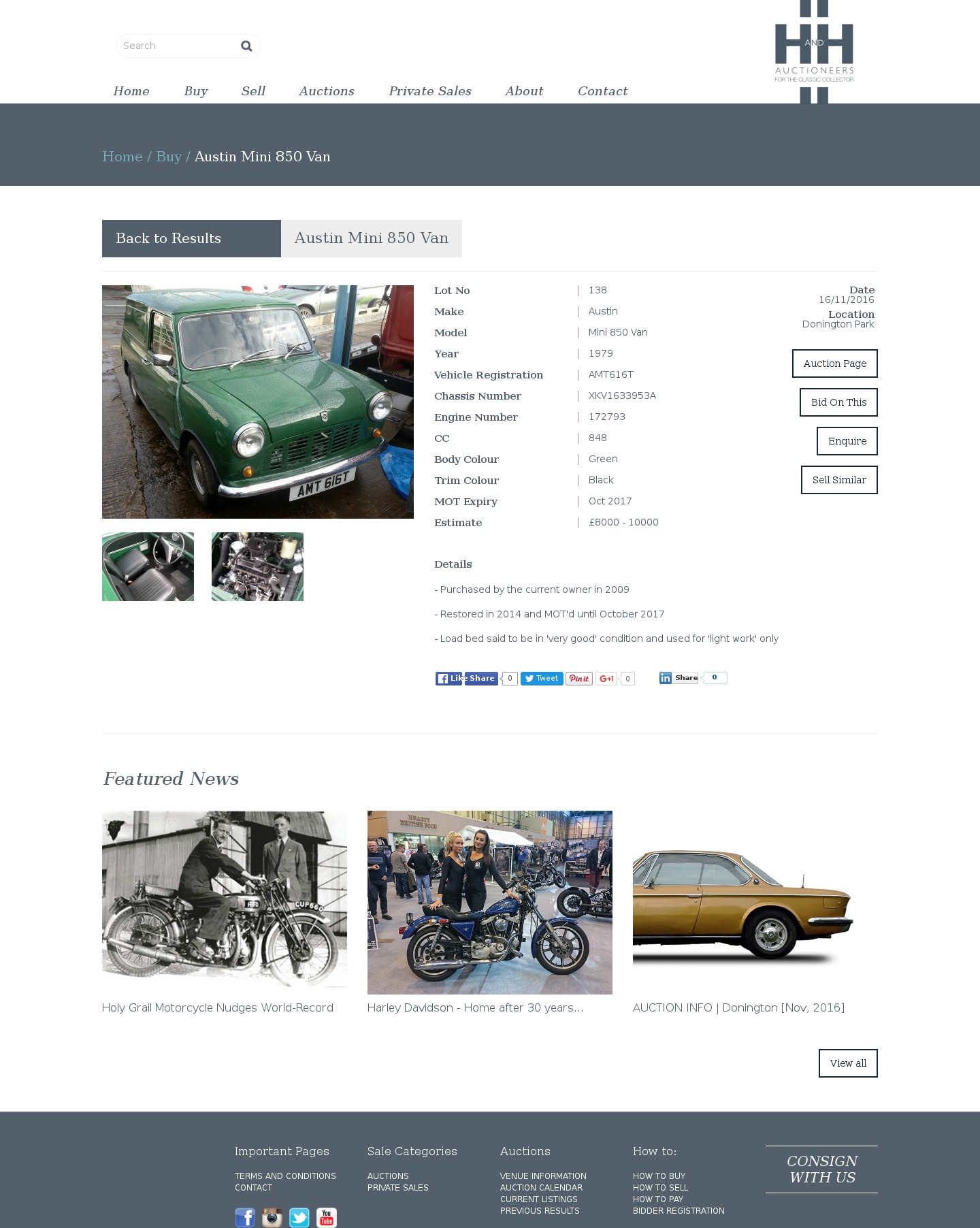Viewport: 980px width, 1228px height.
Task: Click the Pinterest Pin it button
Action: click(x=579, y=678)
